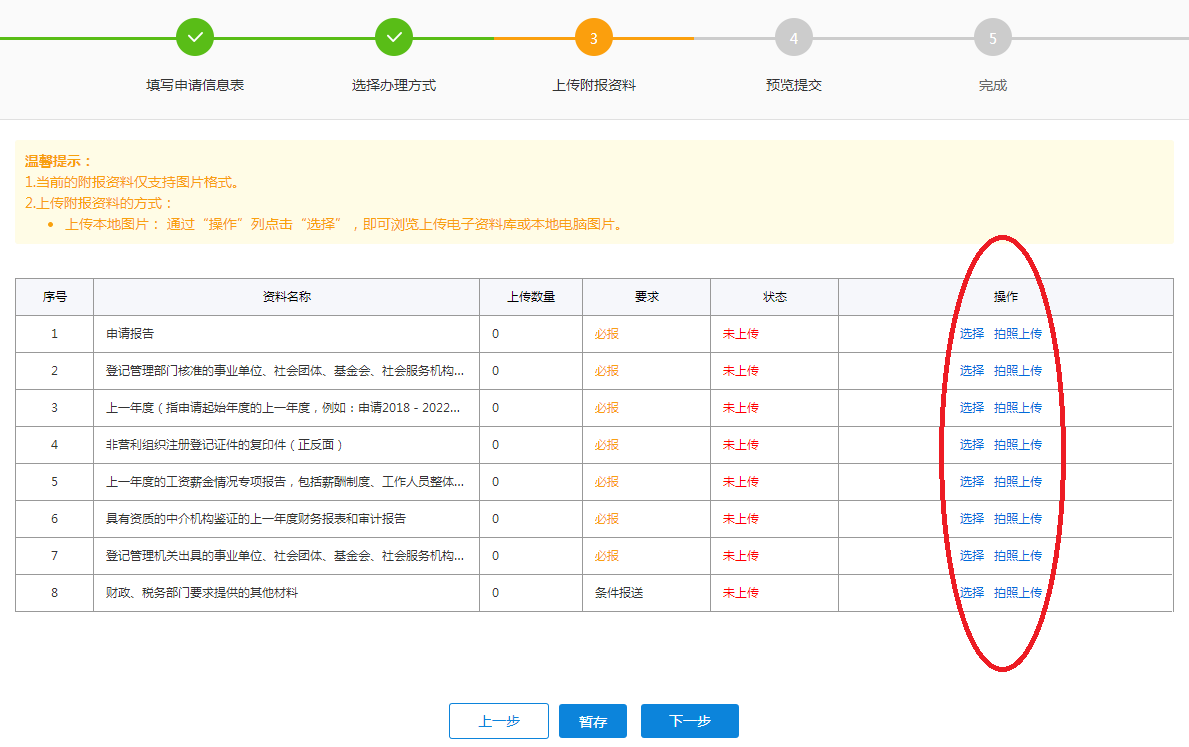Click 选择 link in row 2
Screen dimensions: 1189x747
click(x=972, y=371)
